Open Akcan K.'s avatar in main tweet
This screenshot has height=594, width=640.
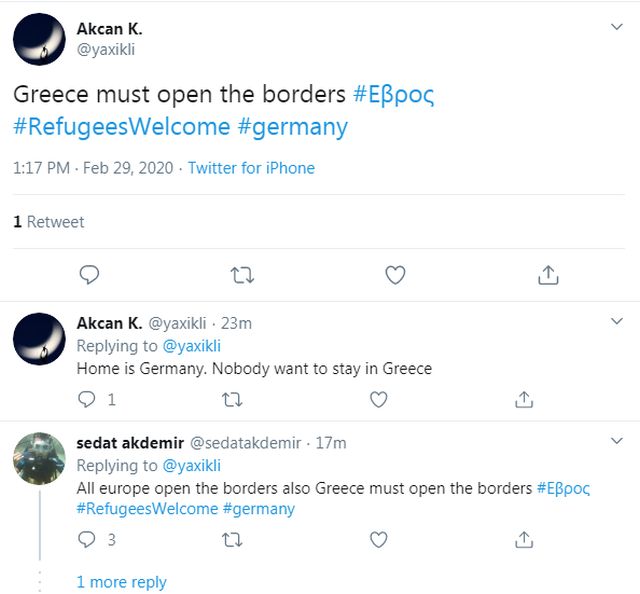point(39,40)
